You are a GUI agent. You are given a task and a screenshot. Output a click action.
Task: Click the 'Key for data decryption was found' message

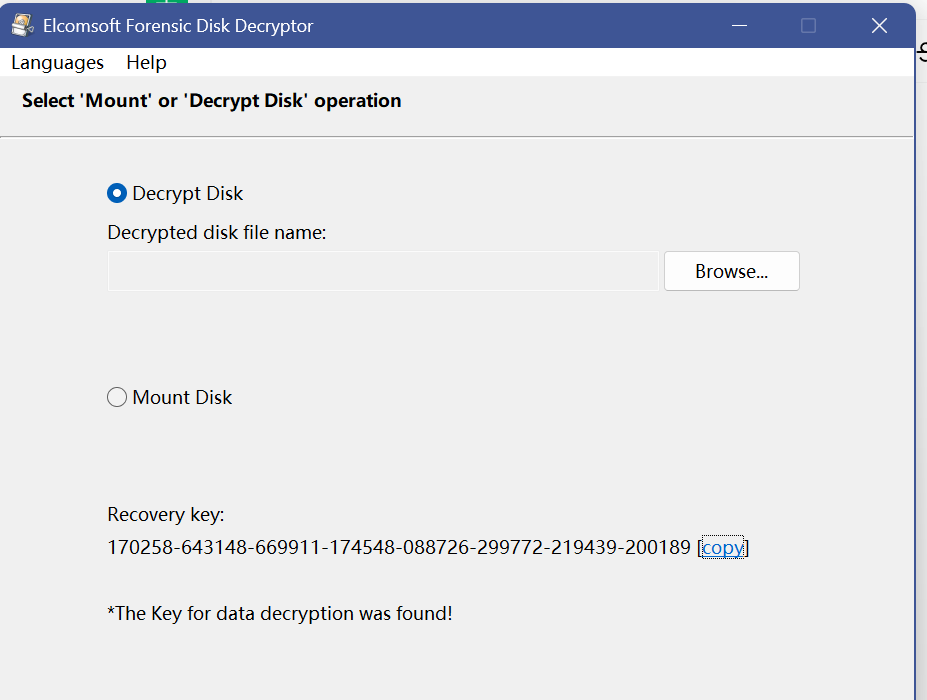point(280,613)
